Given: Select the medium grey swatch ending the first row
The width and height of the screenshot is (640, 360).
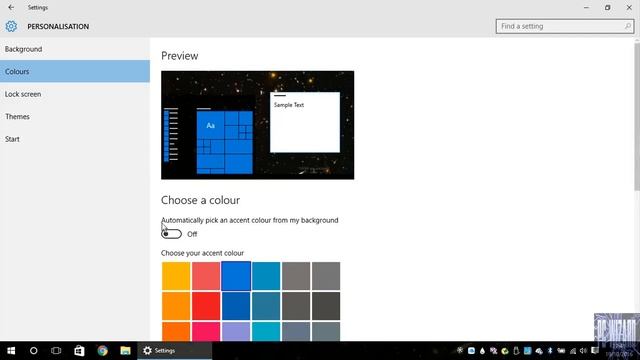Looking at the screenshot, I should [326, 276].
